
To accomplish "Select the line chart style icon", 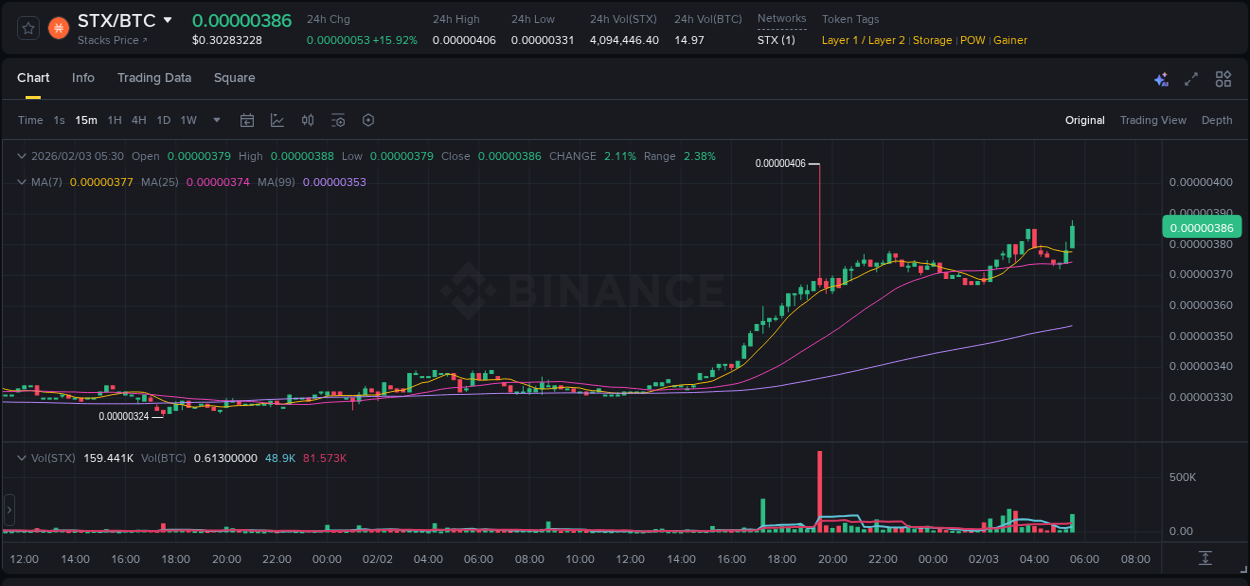I will coord(278,120).
